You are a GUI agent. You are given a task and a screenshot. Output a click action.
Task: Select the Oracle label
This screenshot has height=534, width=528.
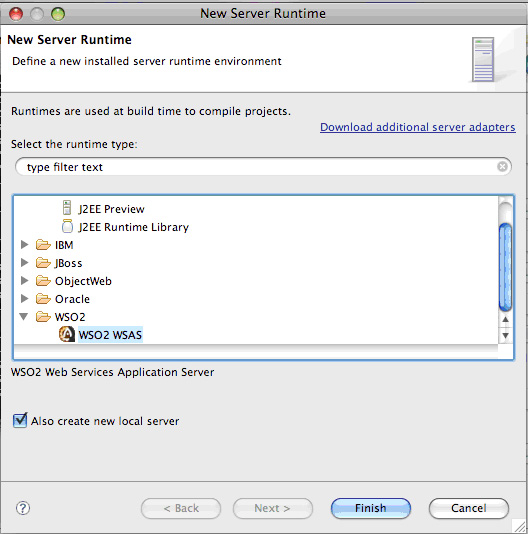72,299
